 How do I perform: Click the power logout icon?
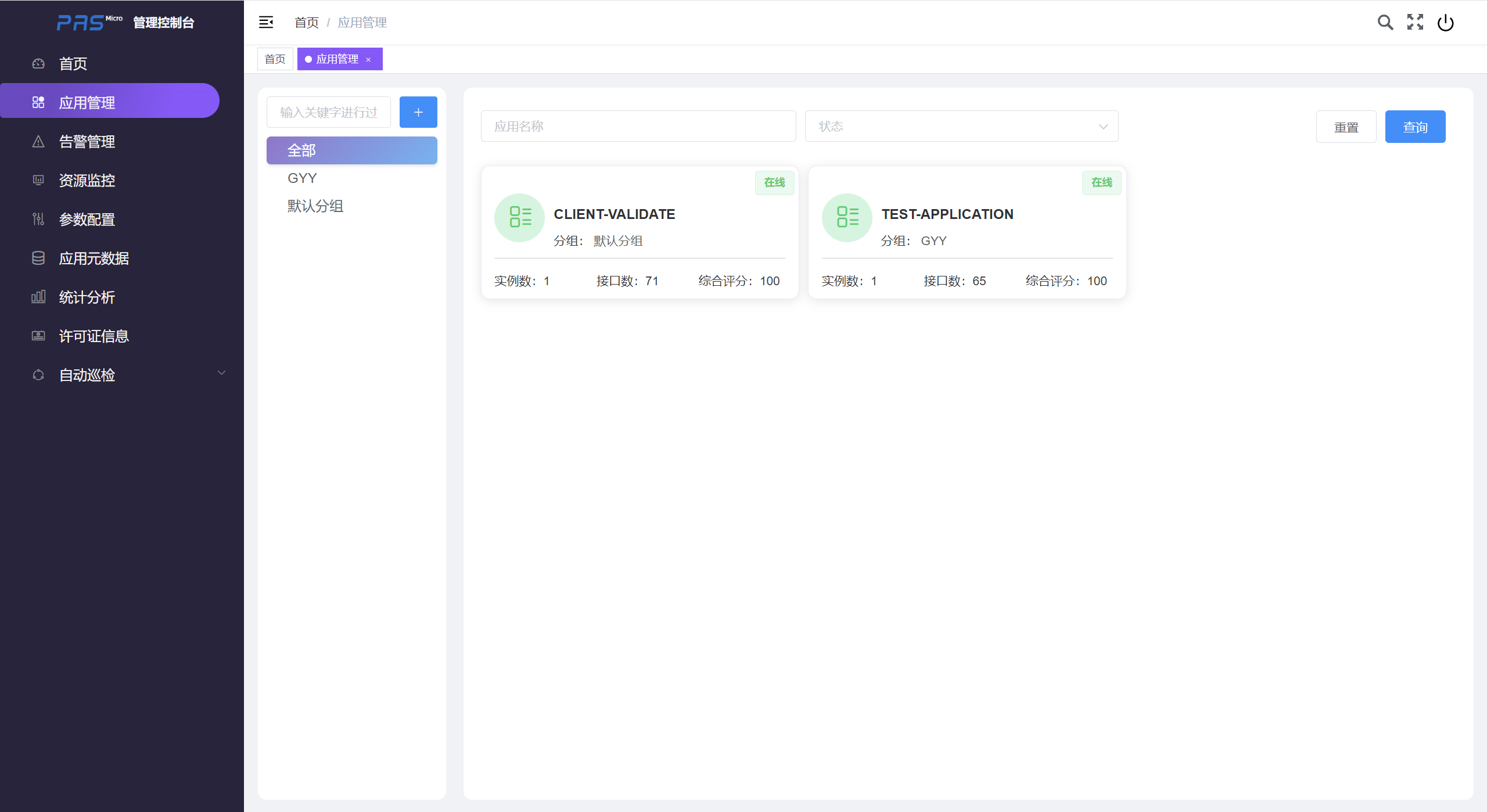pyautogui.click(x=1445, y=23)
